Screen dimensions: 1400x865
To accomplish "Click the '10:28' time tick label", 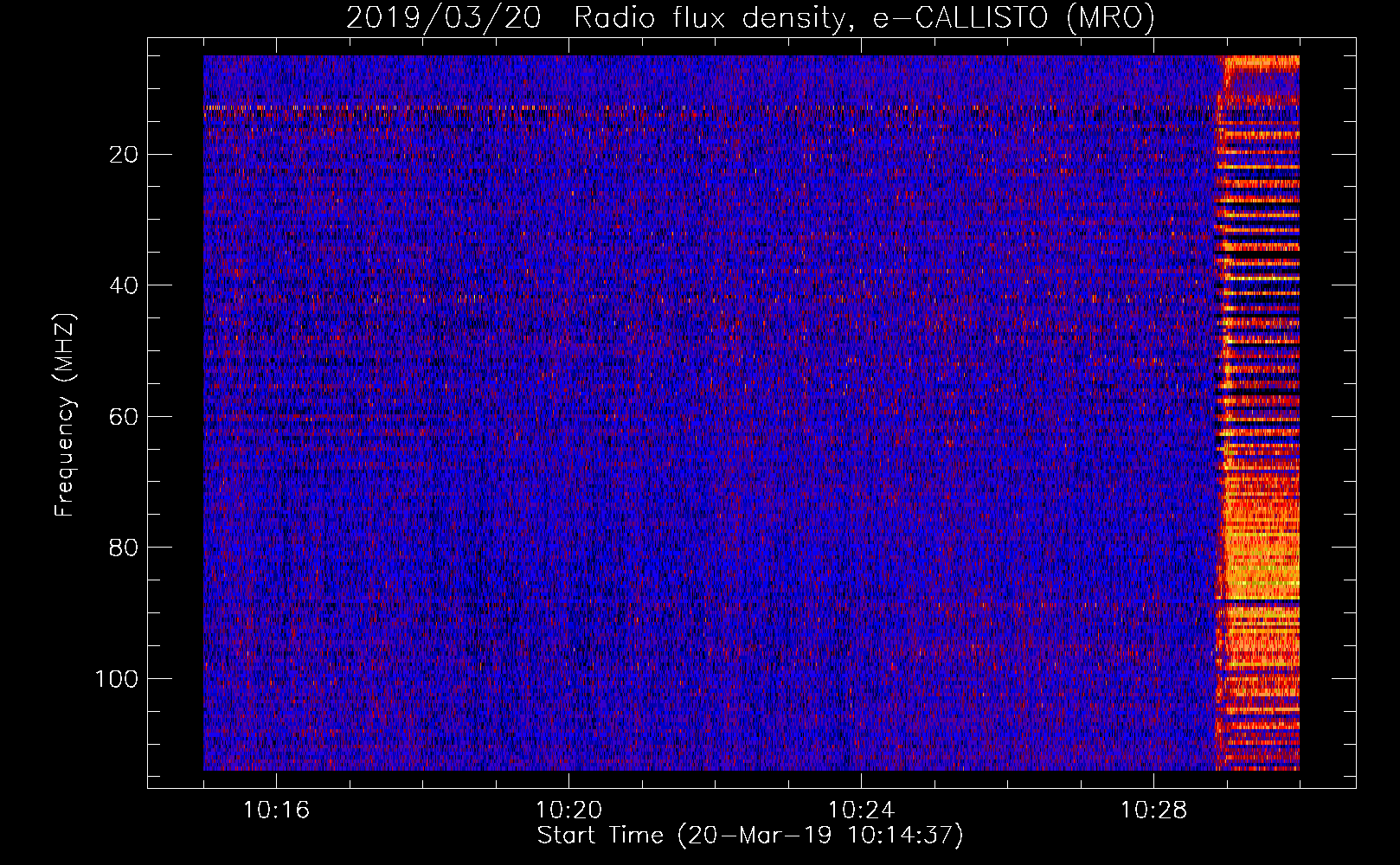I will 1153,811.
